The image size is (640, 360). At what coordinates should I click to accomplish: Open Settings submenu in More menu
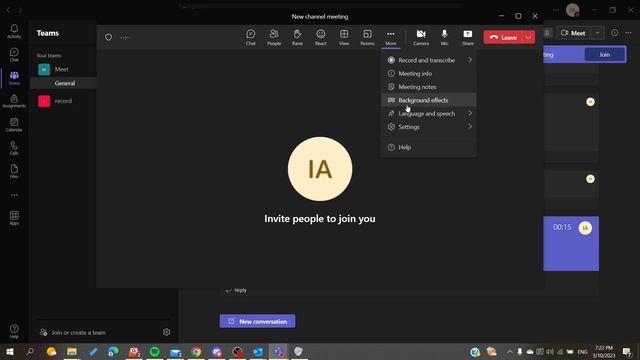(429, 127)
